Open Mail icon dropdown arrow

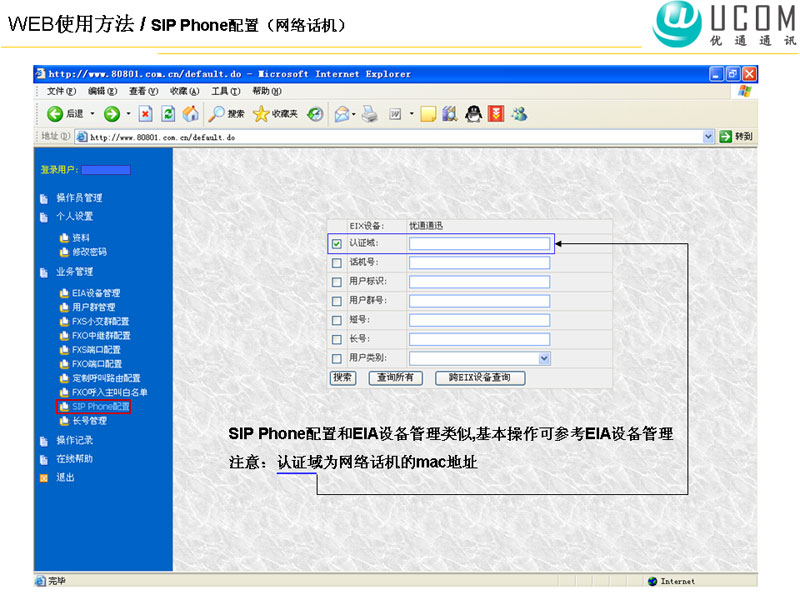(354, 114)
